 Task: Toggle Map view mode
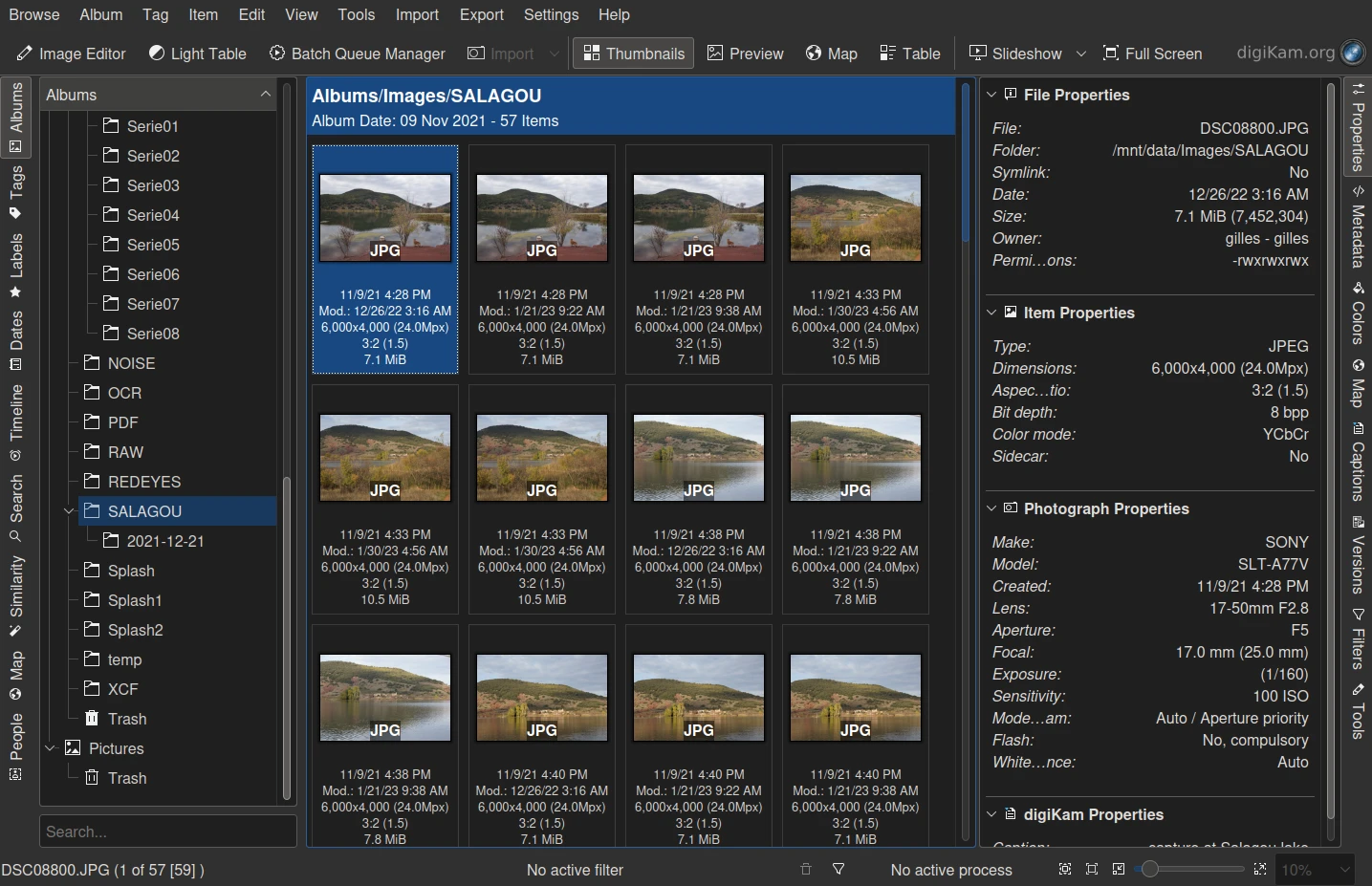(x=831, y=54)
